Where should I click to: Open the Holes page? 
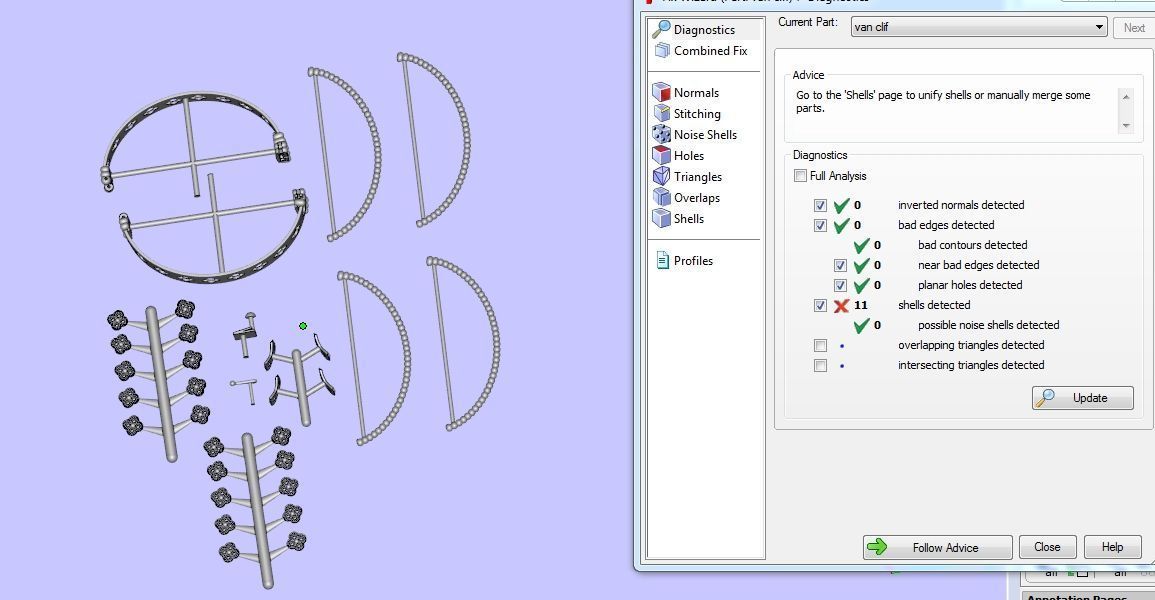coord(689,155)
